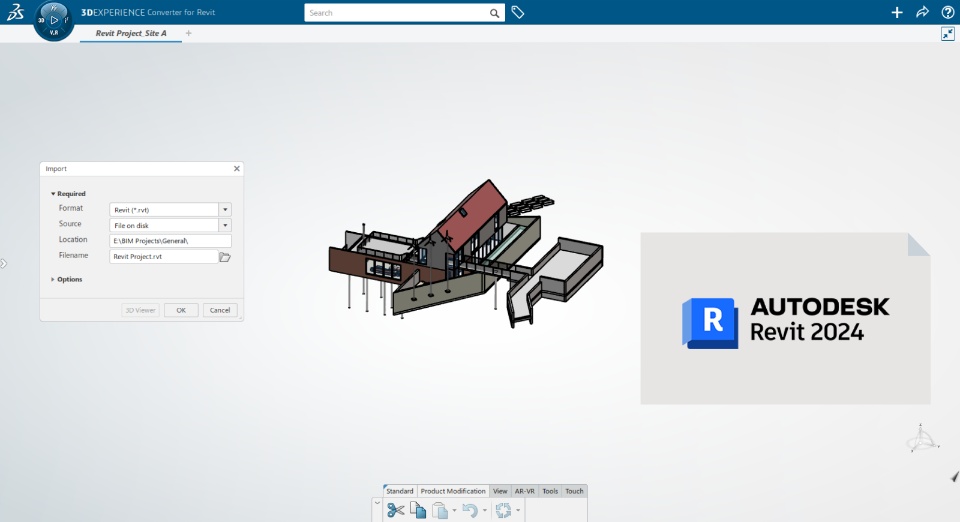This screenshot has width=960, height=522.
Task: Expand the Options section
Action: tap(53, 279)
